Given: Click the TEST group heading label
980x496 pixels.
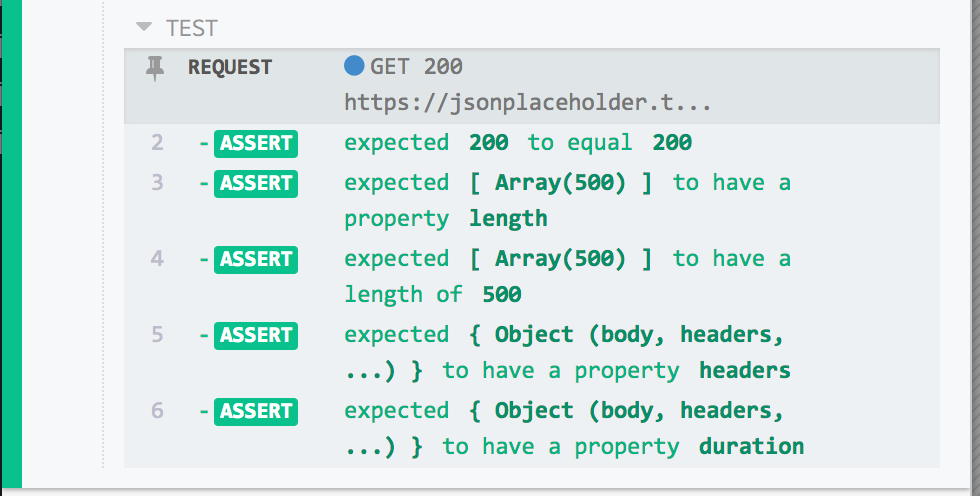Looking at the screenshot, I should tap(192, 28).
